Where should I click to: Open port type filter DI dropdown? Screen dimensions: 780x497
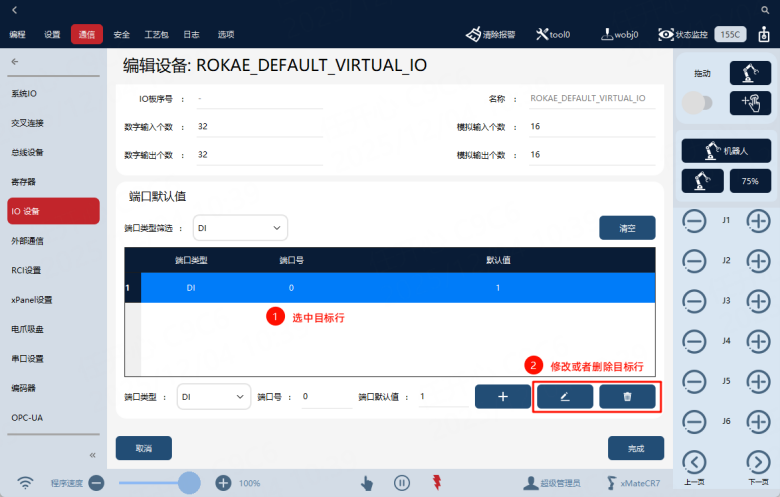point(240,228)
